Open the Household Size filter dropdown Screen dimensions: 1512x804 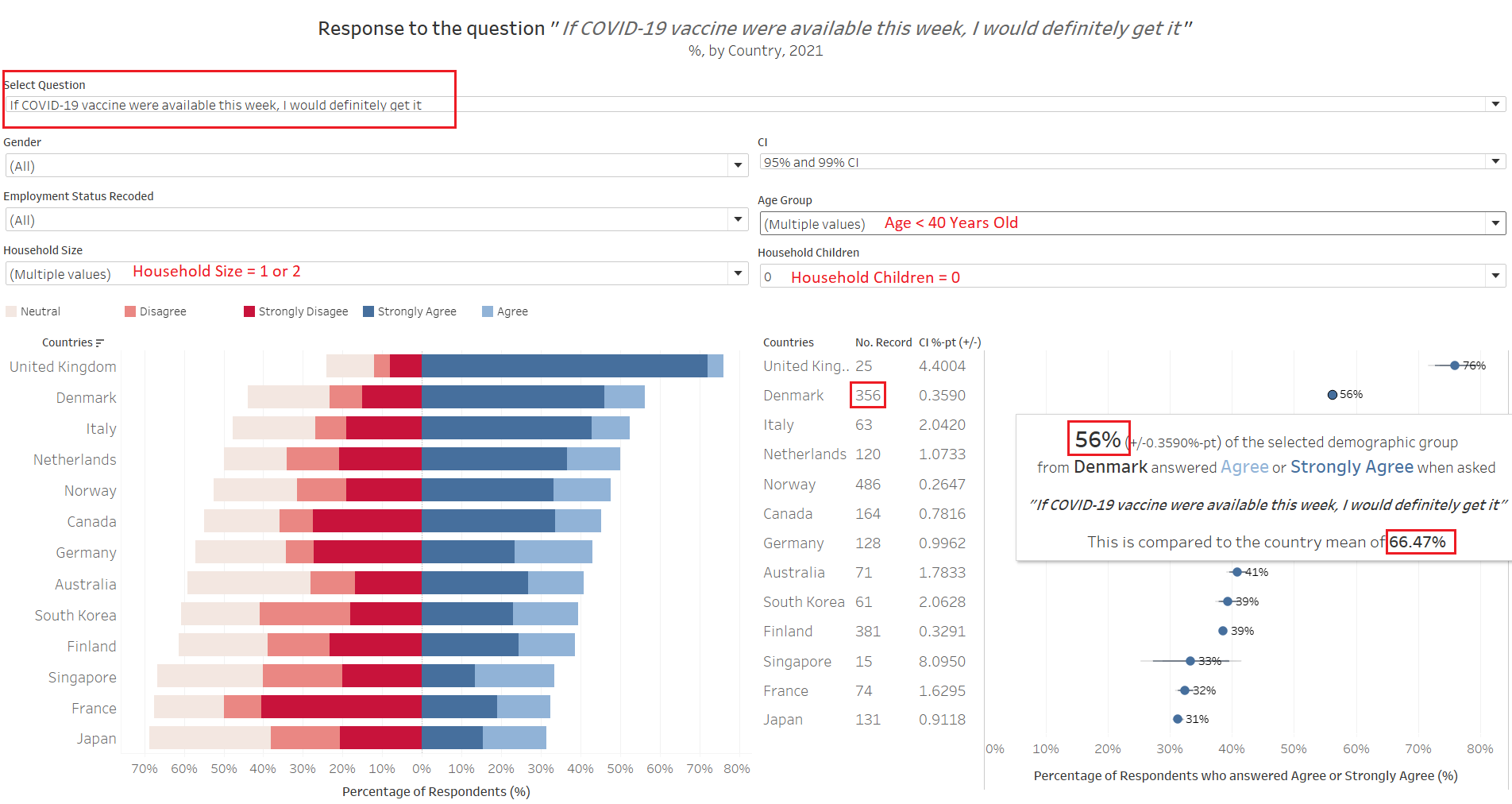tap(738, 273)
